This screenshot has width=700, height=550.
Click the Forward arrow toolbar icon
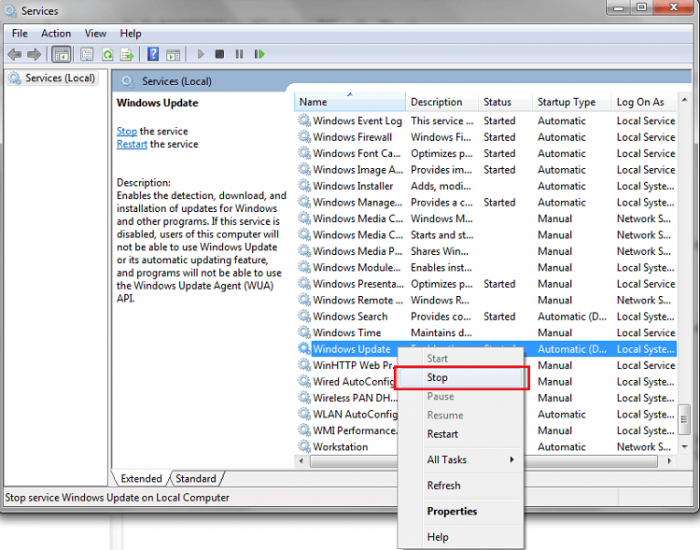tap(34, 54)
